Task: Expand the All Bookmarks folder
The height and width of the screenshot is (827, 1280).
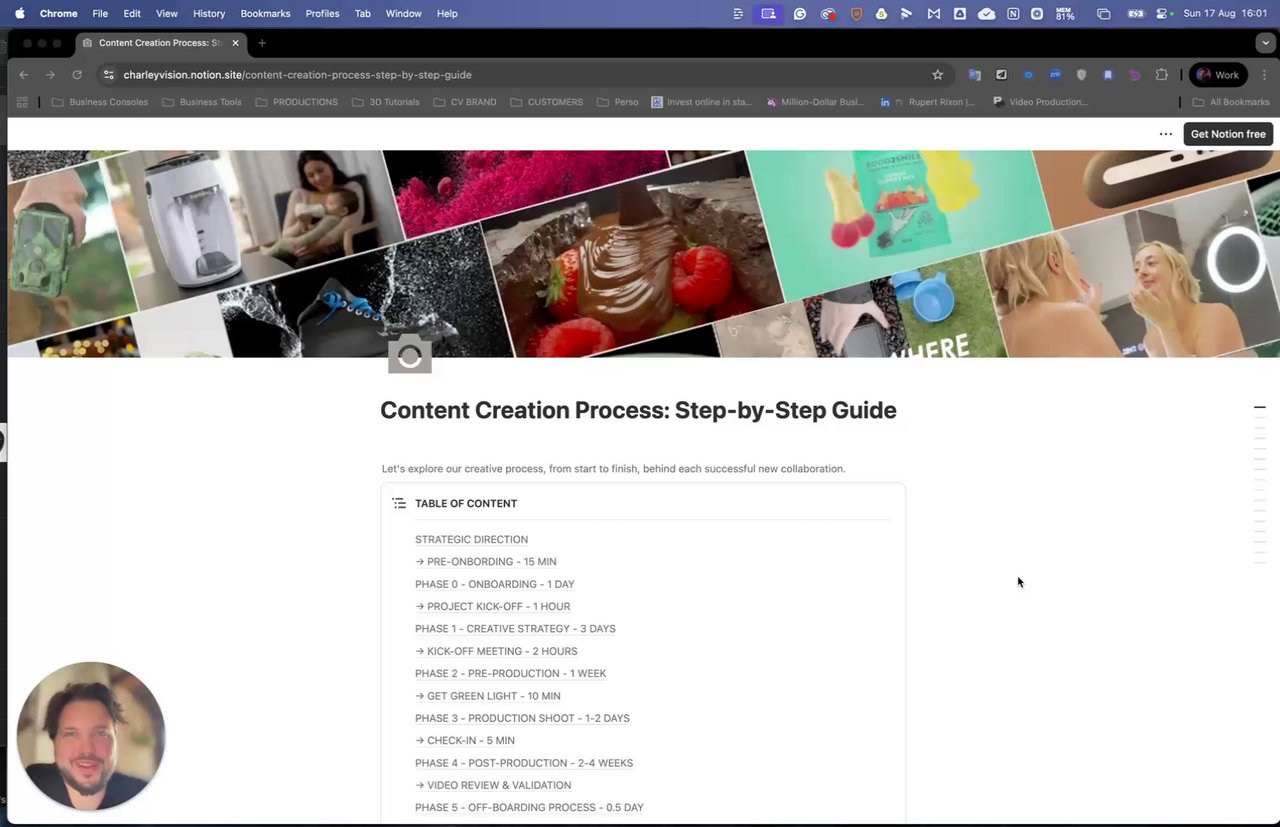Action: point(1231,102)
